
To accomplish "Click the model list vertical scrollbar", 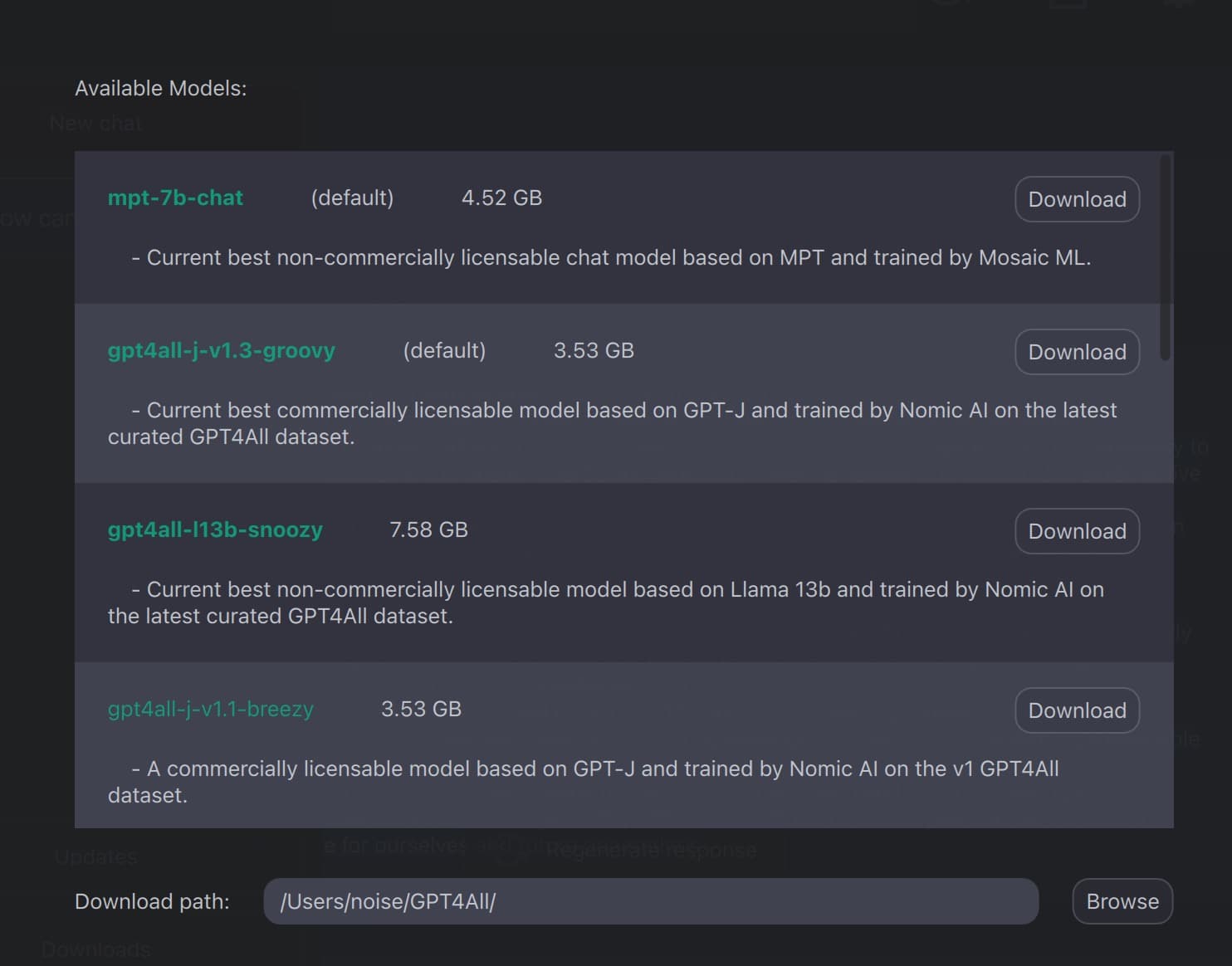I will tap(1166, 257).
